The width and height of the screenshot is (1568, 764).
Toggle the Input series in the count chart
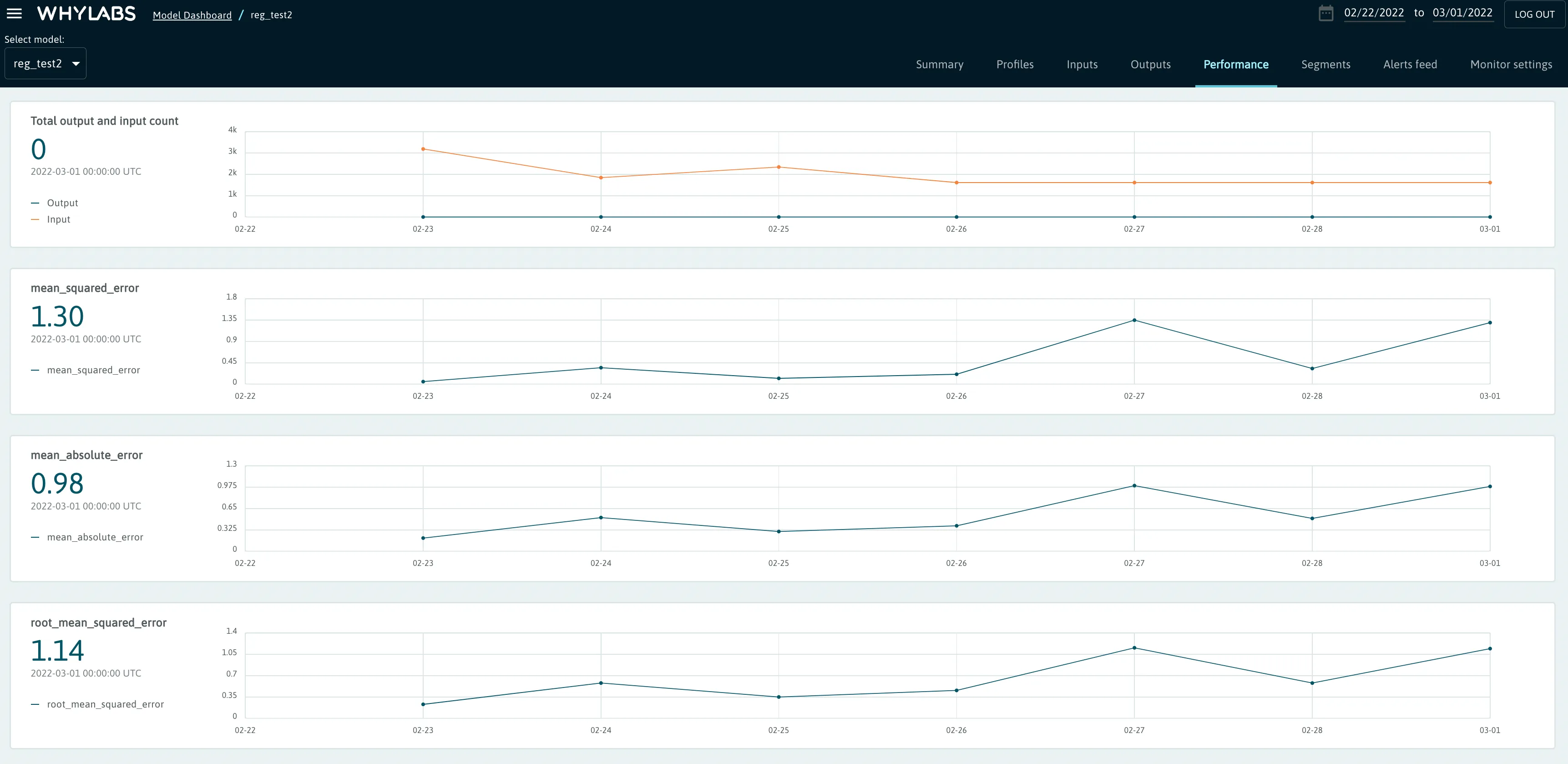tap(58, 219)
